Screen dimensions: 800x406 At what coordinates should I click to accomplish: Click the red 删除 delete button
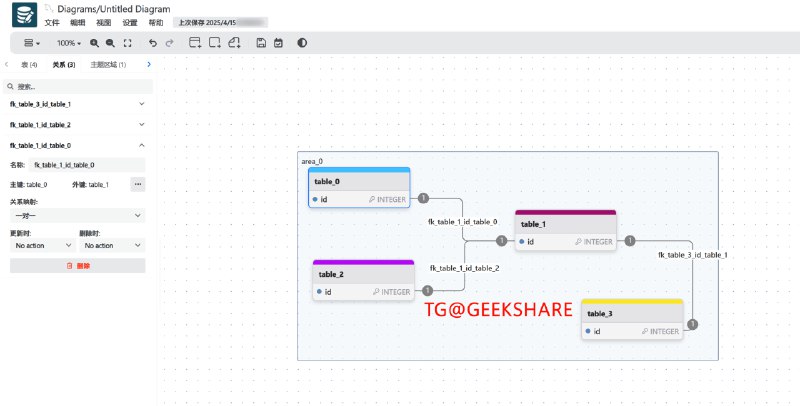[77, 266]
